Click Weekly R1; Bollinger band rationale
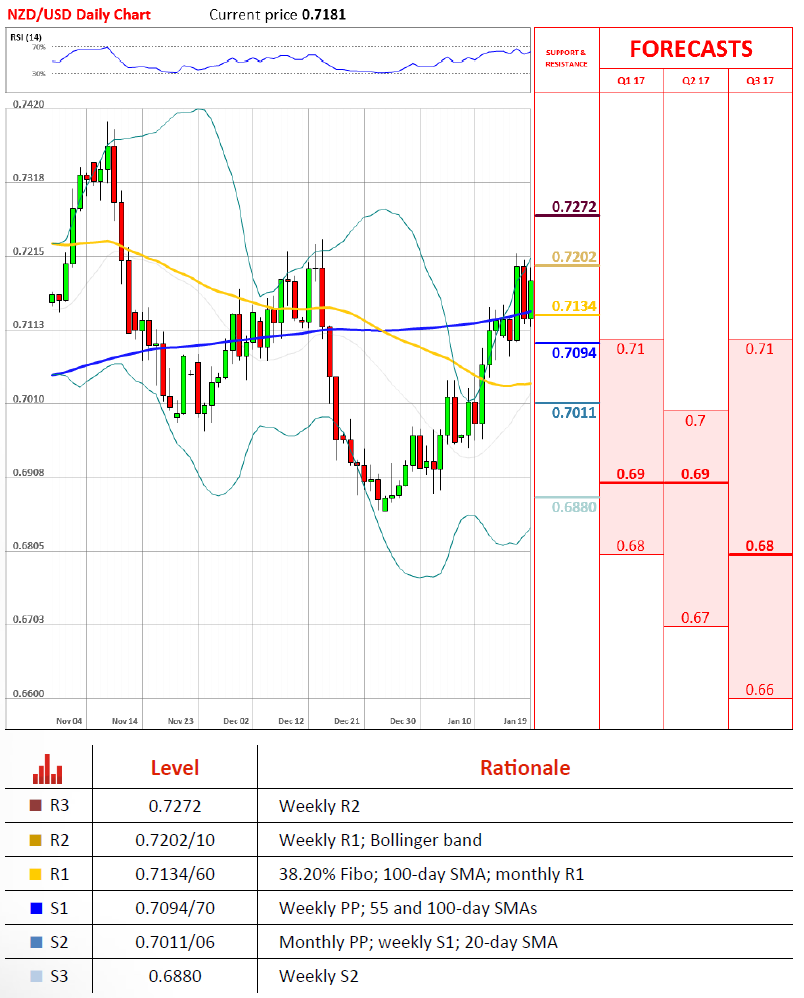This screenshot has height=998, width=804. 380,840
